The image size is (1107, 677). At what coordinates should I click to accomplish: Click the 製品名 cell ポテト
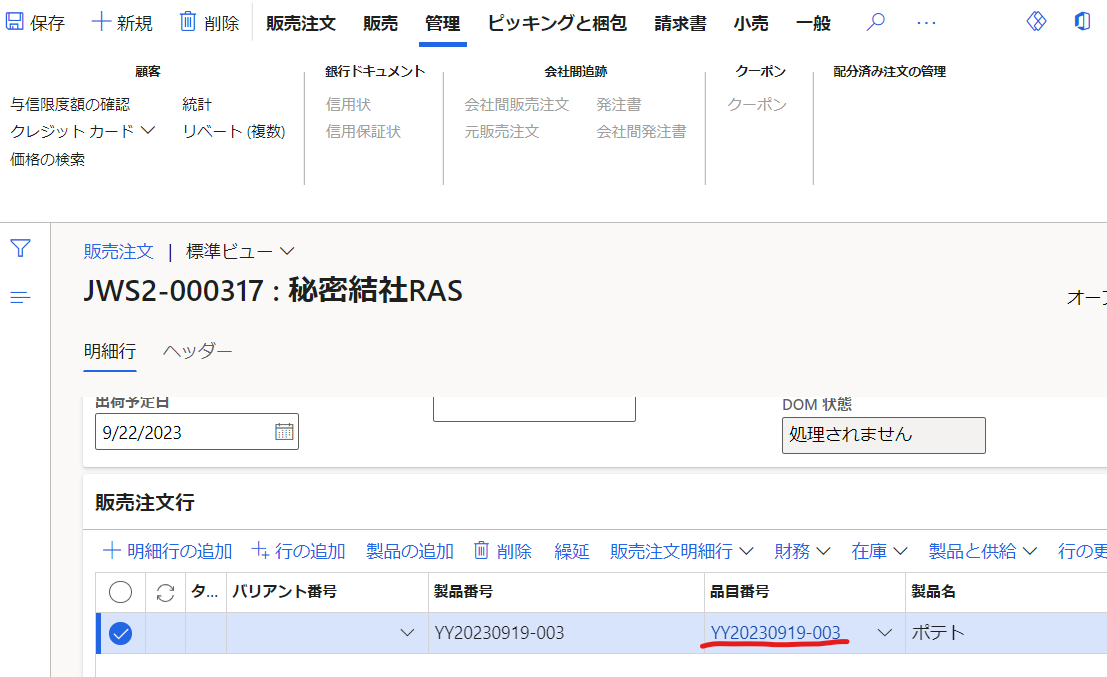coord(938,633)
